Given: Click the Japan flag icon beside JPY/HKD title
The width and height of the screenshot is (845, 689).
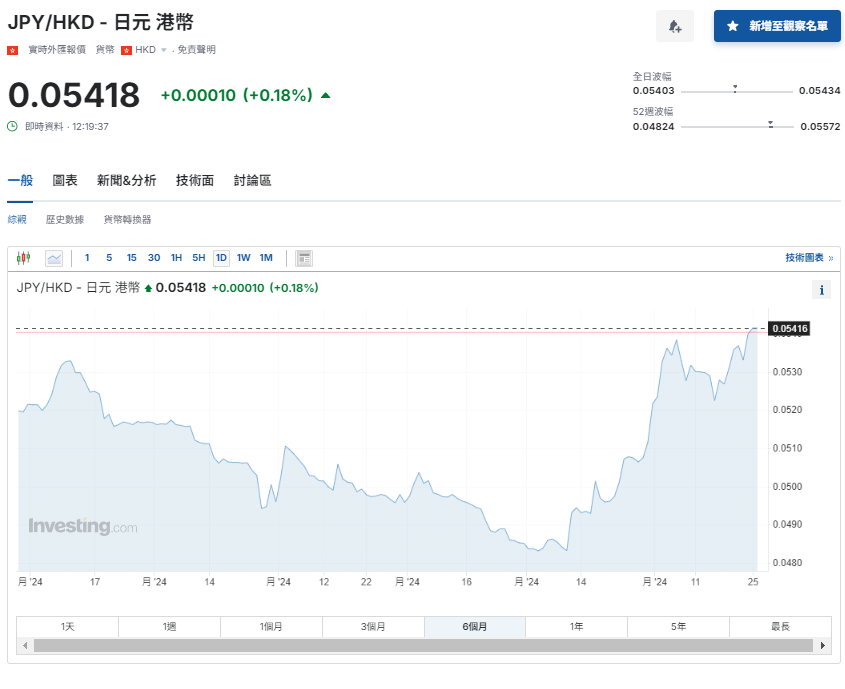Looking at the screenshot, I should pyautogui.click(x=12, y=48).
